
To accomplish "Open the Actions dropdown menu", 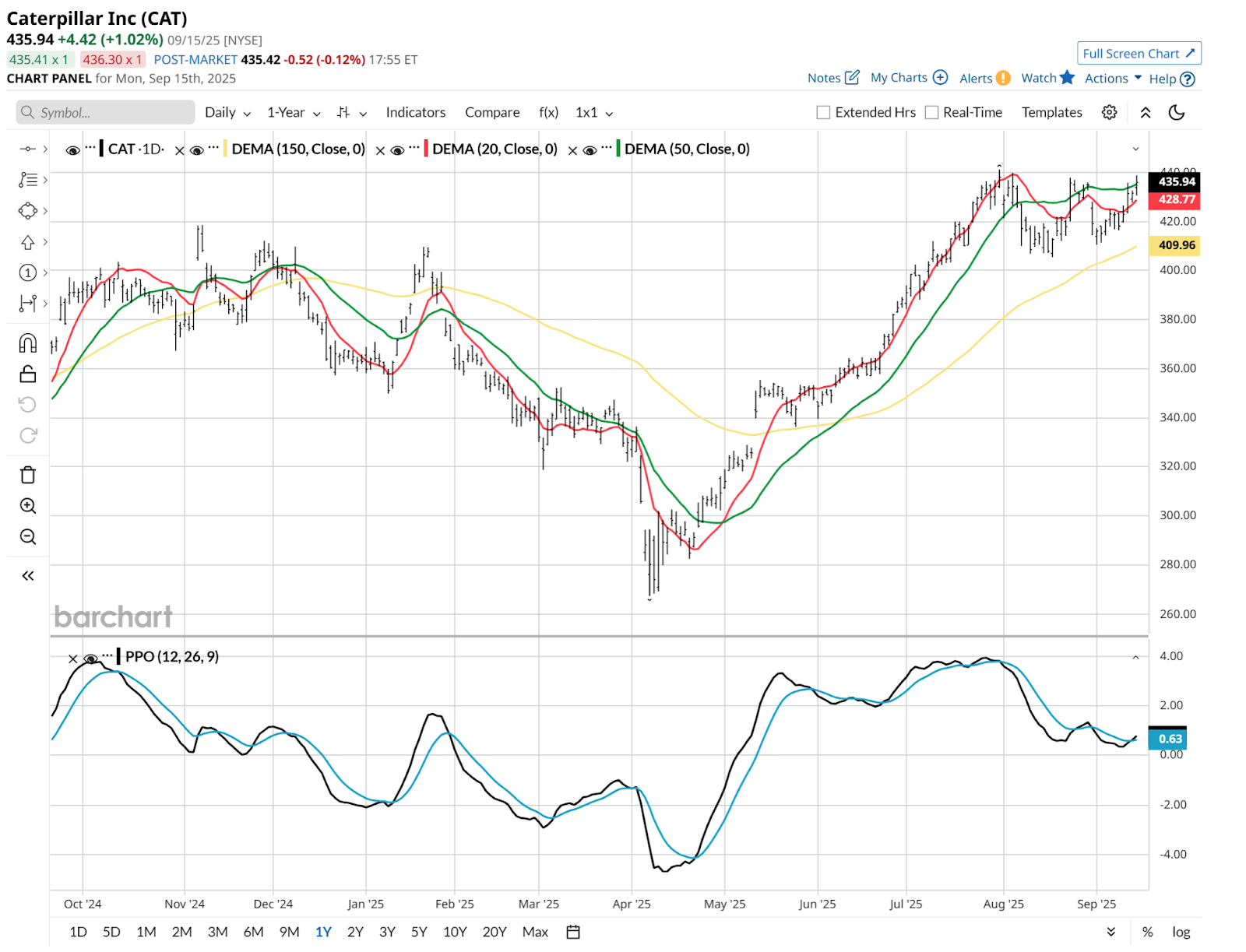I will pos(1113,78).
